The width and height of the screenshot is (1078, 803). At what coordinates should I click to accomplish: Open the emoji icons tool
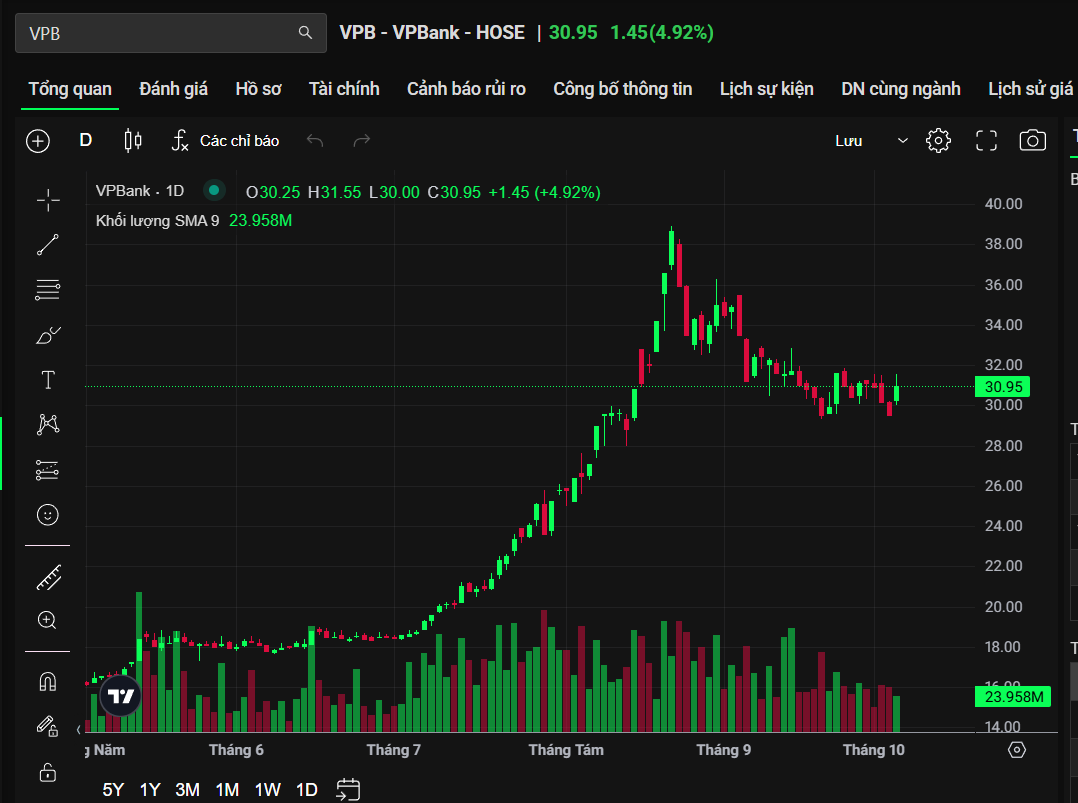pos(47,515)
